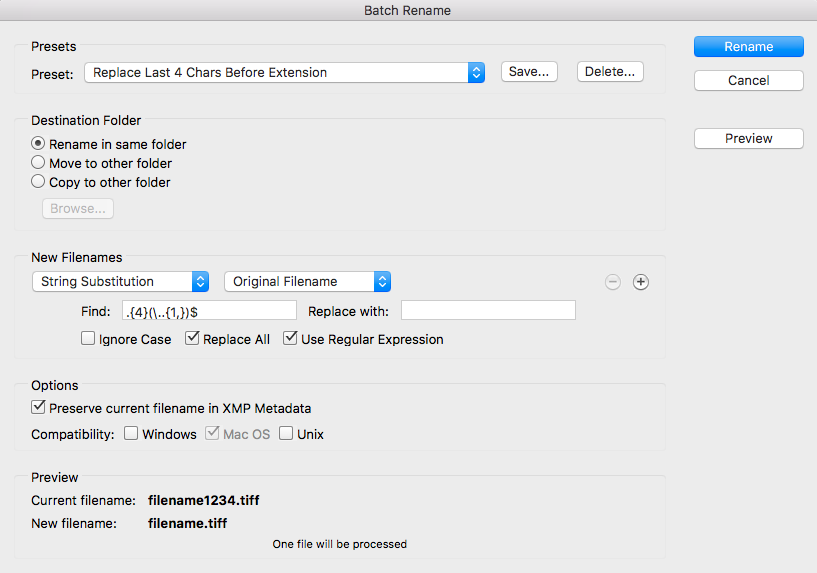Choose Move to other folder option
817x573 pixels.
pyautogui.click(x=39, y=163)
